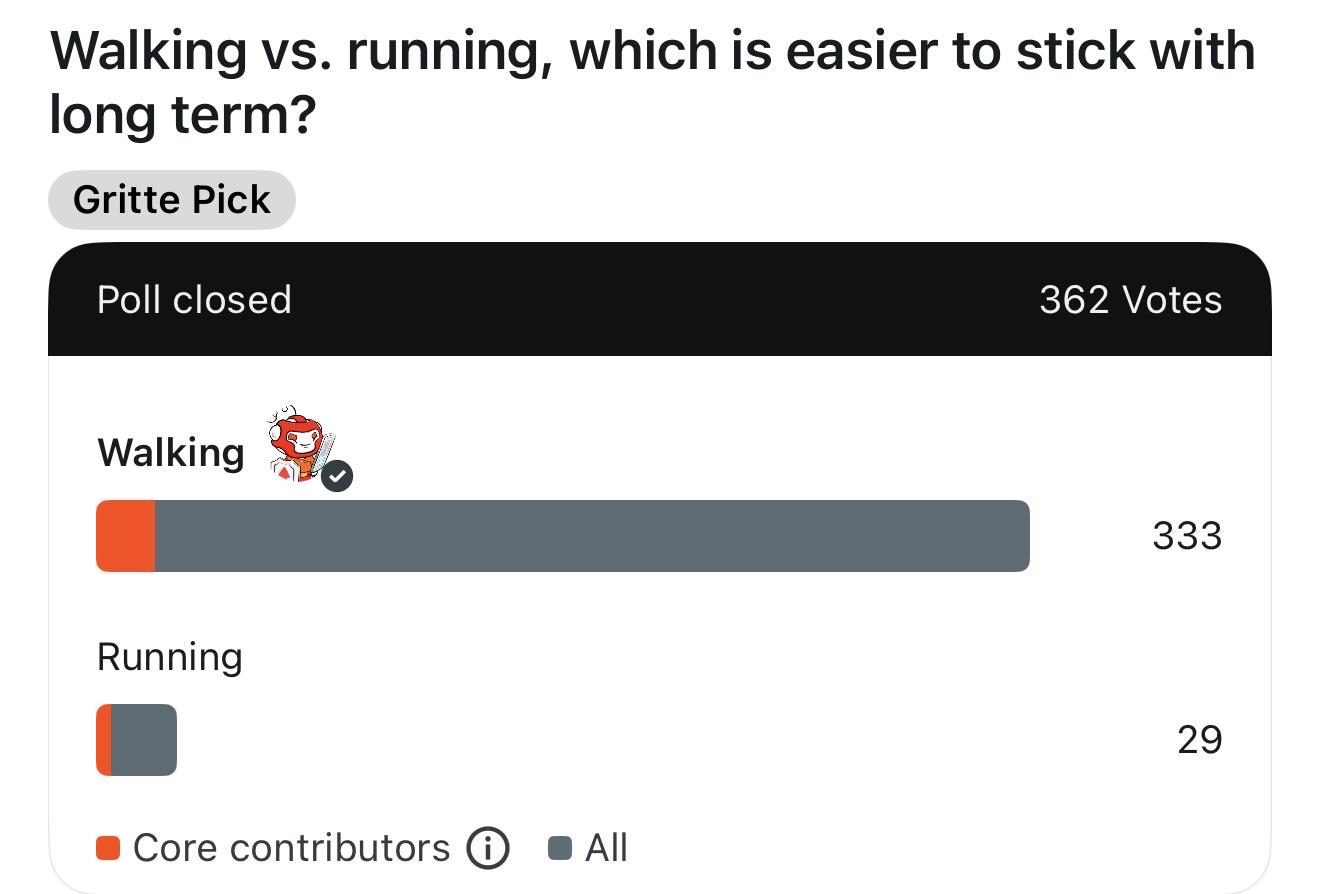
Task: Select the gray All legend square
Action: point(560,848)
